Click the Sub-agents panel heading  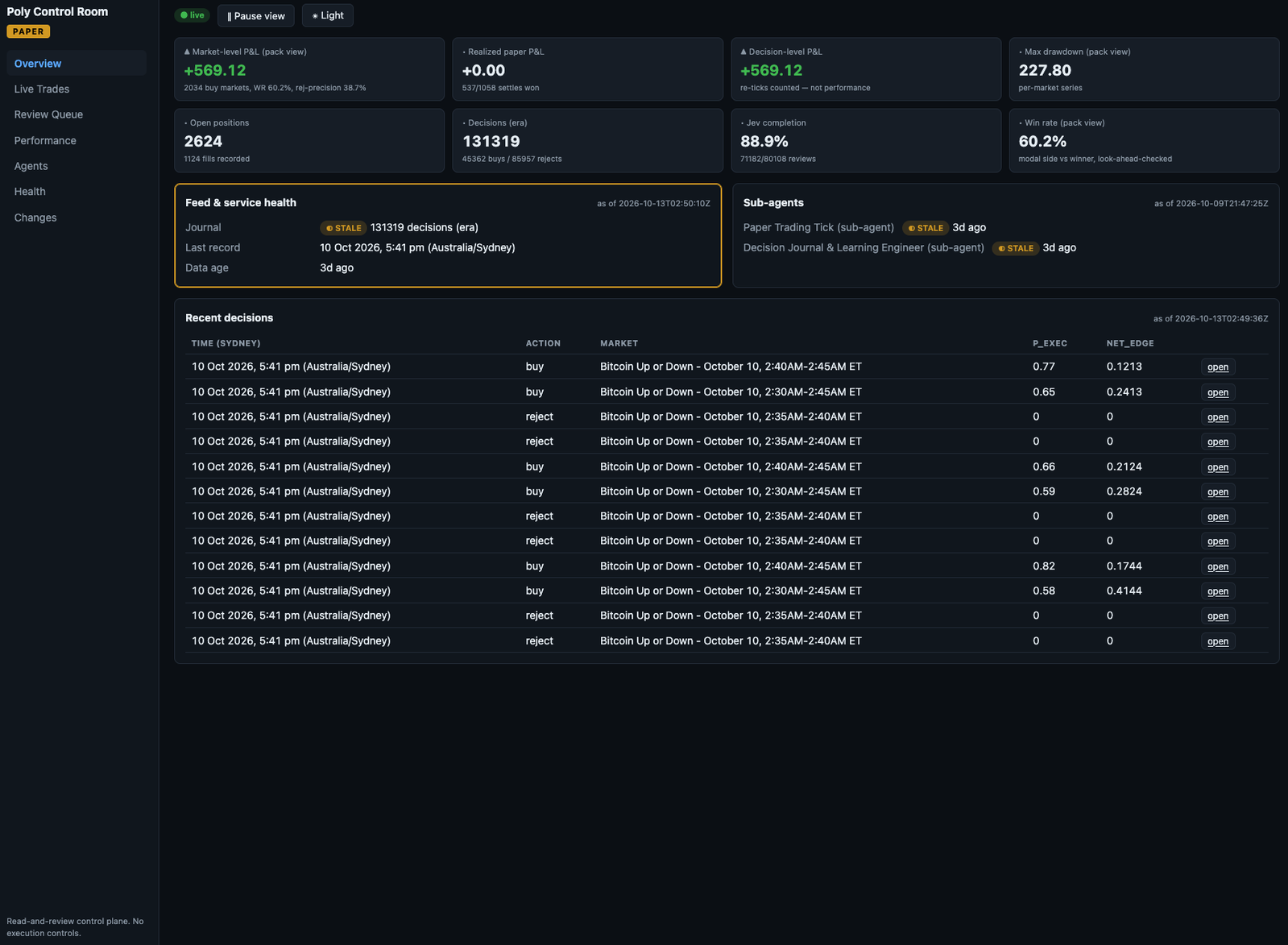(773, 203)
